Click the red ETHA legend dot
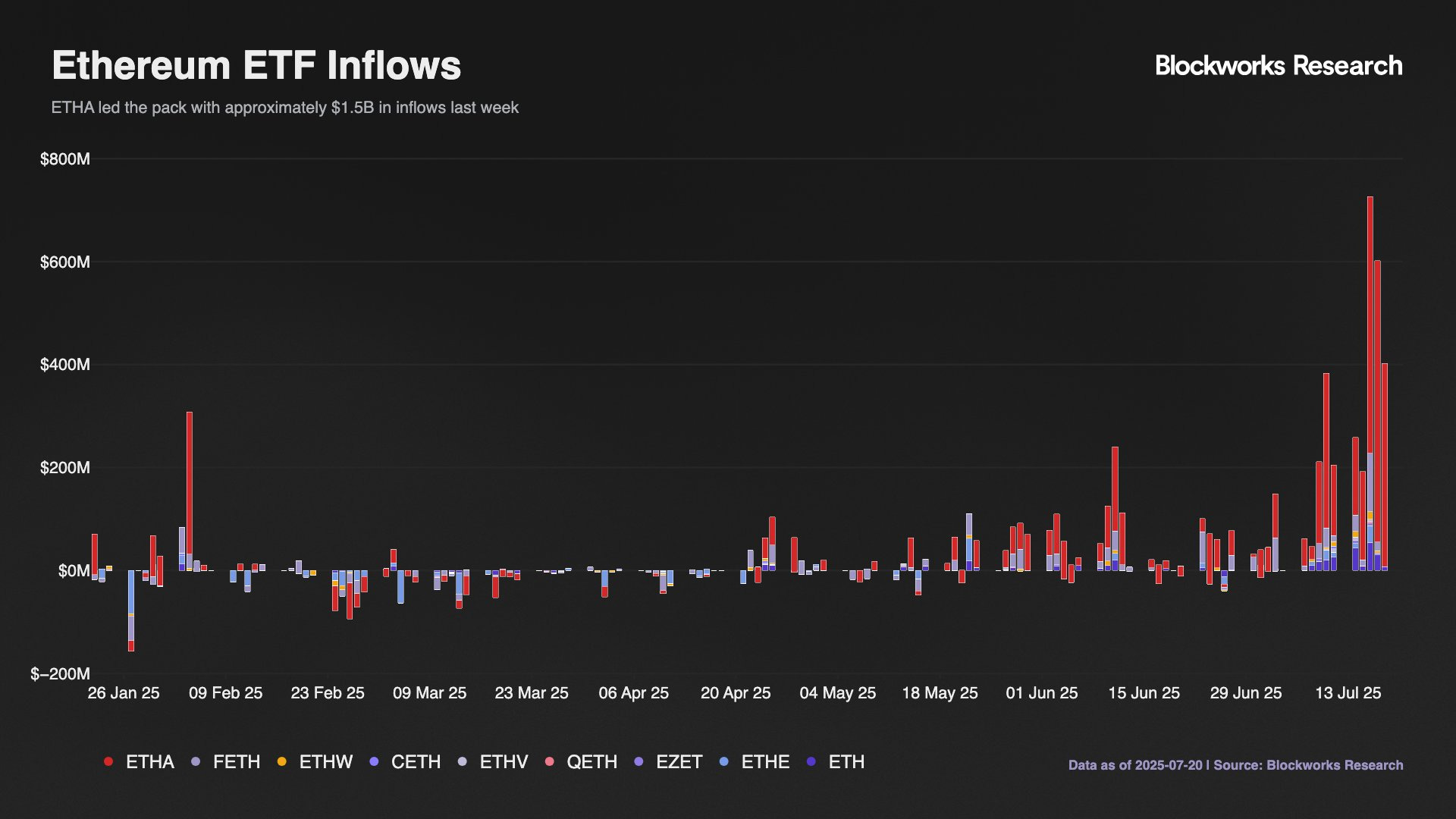This screenshot has height=819, width=1456. (x=108, y=761)
